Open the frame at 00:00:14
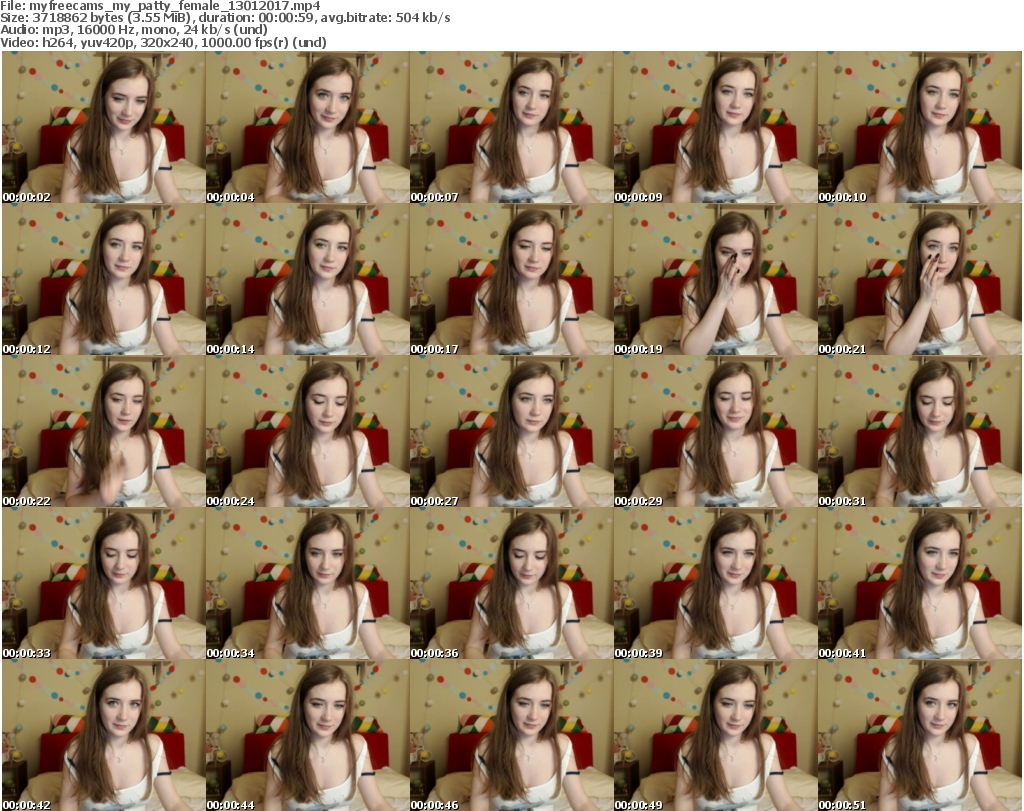The height and width of the screenshot is (811, 1024). 308,279
